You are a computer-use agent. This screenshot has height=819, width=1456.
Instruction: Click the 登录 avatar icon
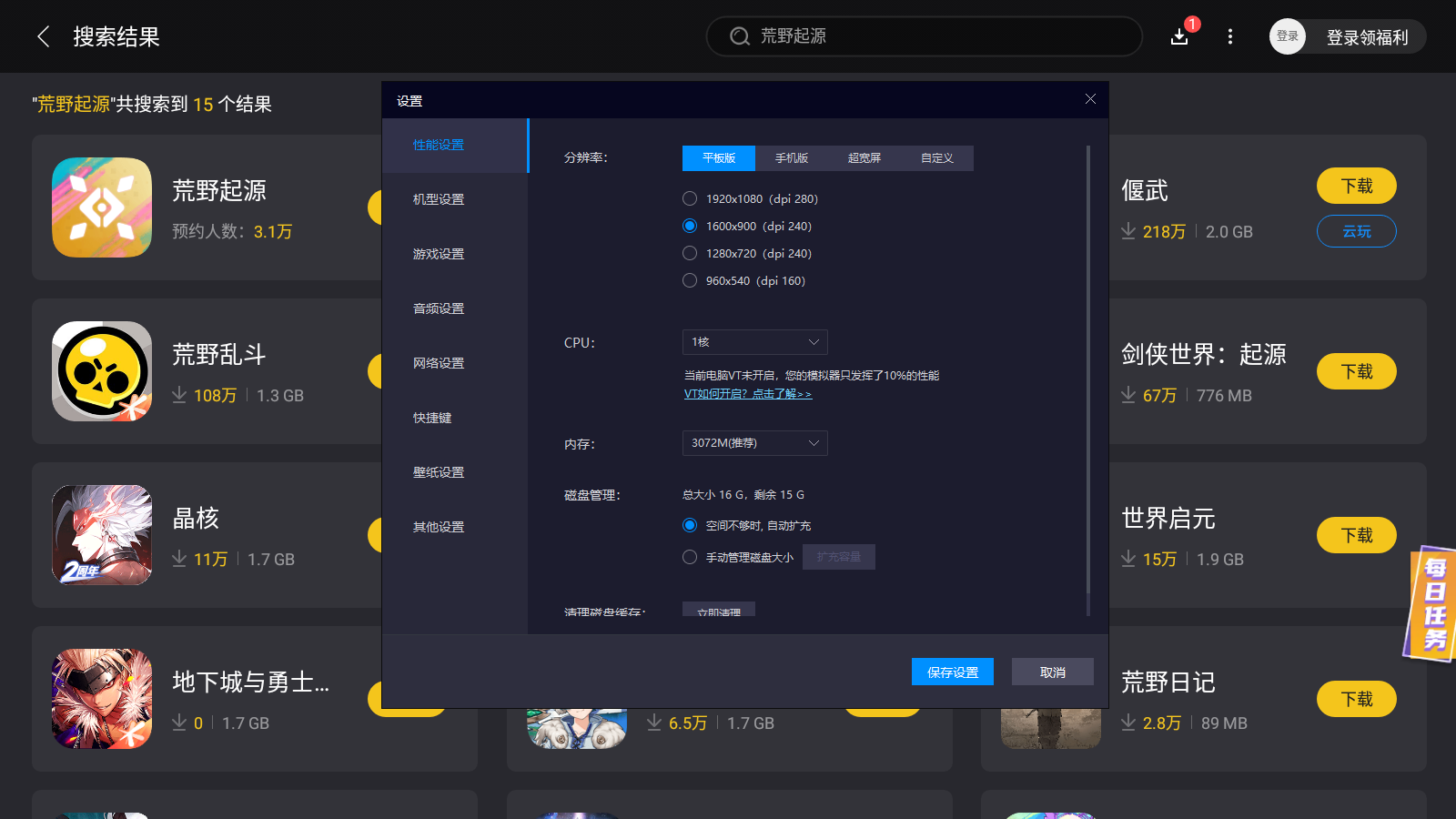coord(1288,36)
